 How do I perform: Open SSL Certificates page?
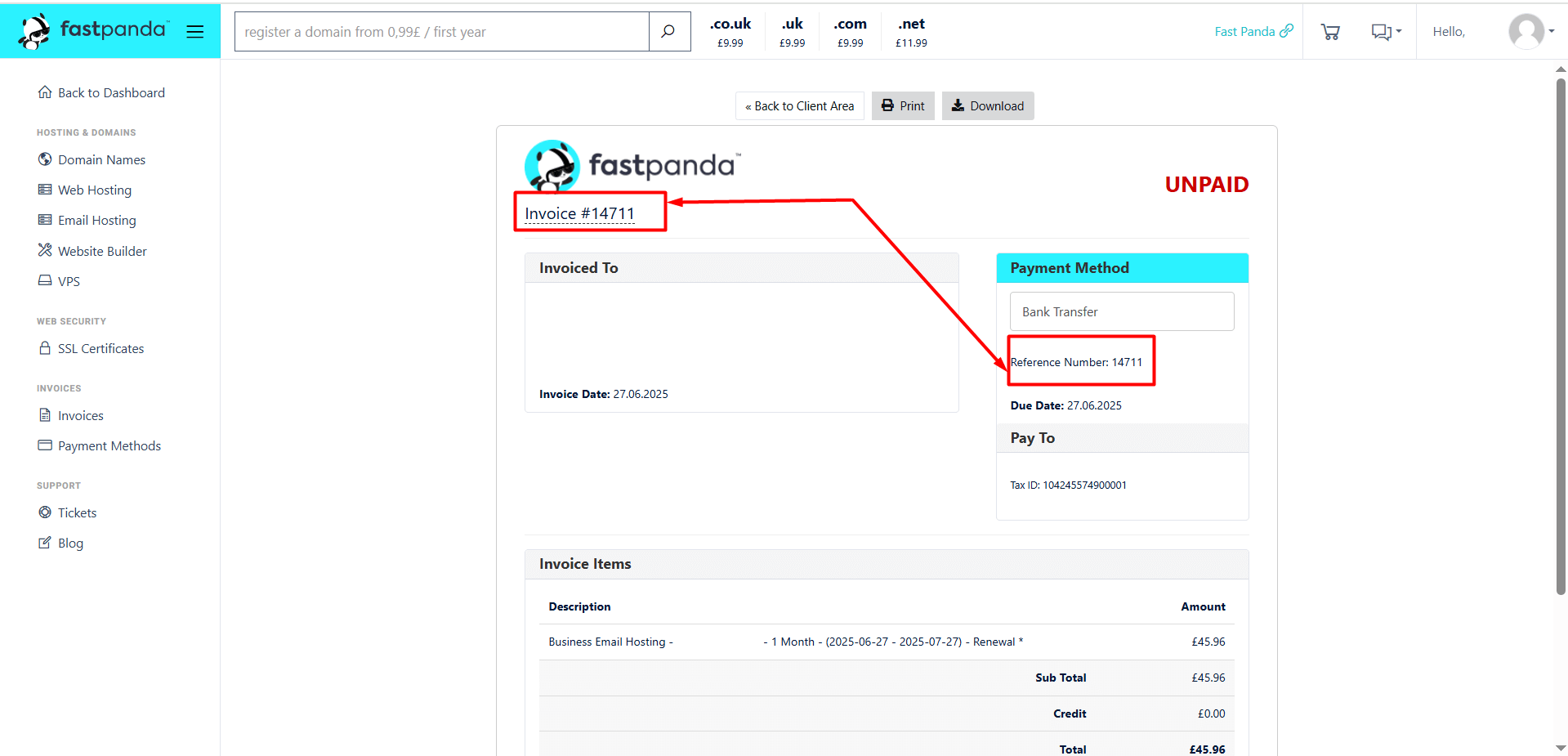[101, 348]
